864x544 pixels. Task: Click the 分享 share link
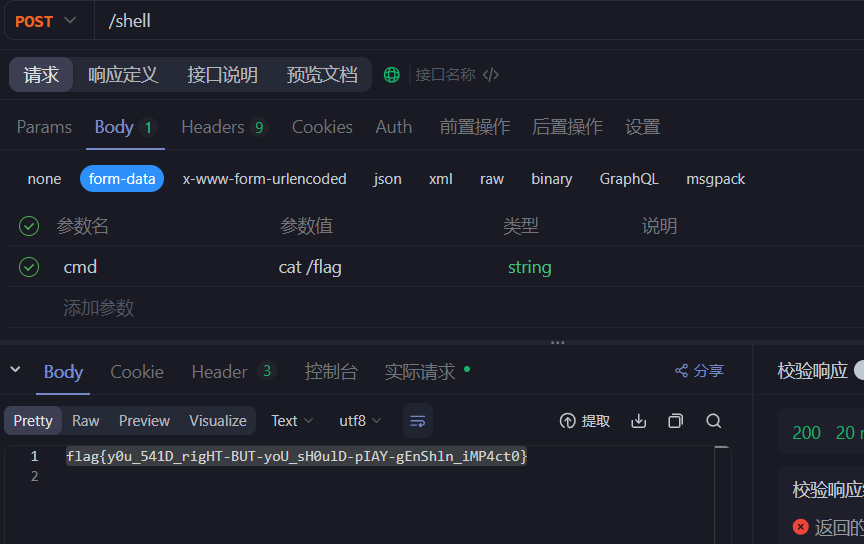[x=699, y=371]
